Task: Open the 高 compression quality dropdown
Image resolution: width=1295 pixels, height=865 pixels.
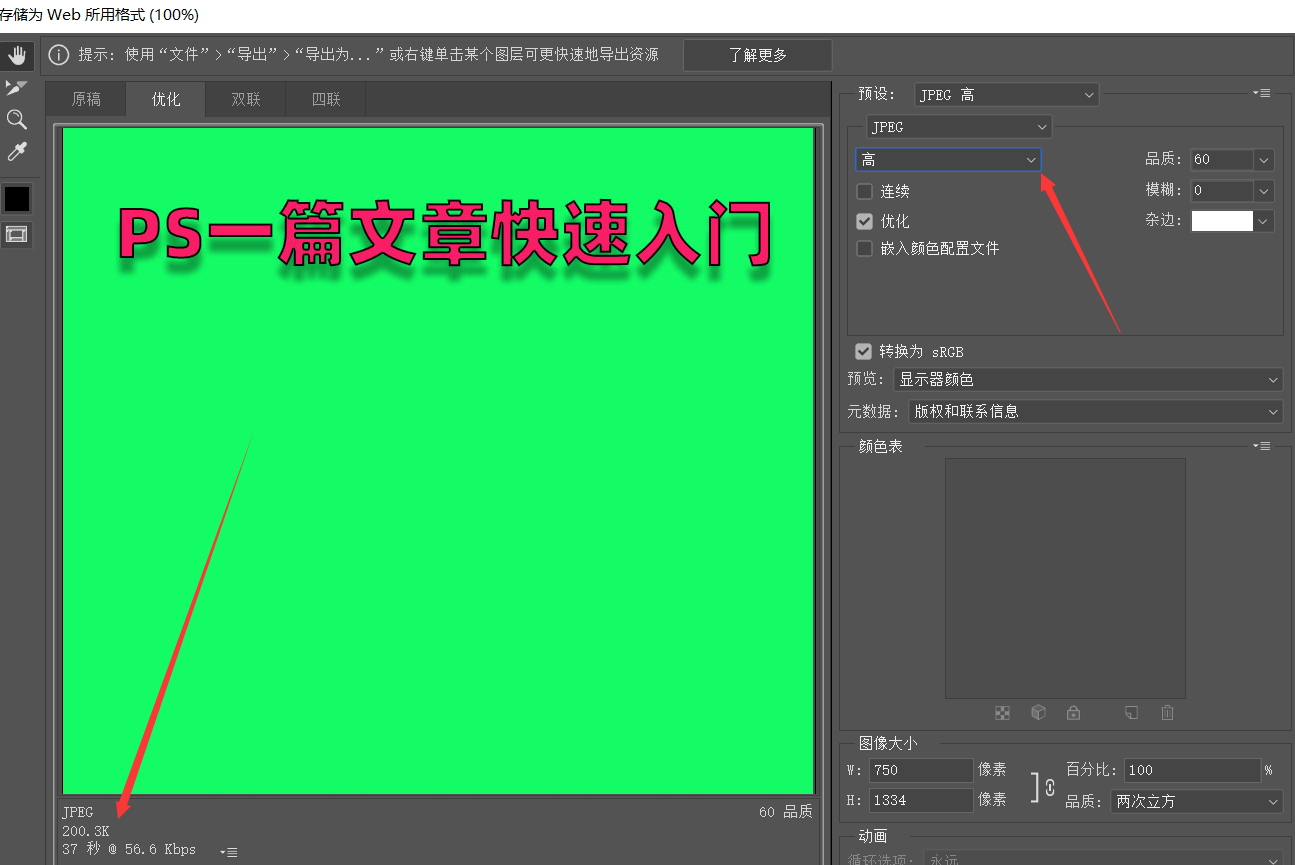Action: click(948, 160)
